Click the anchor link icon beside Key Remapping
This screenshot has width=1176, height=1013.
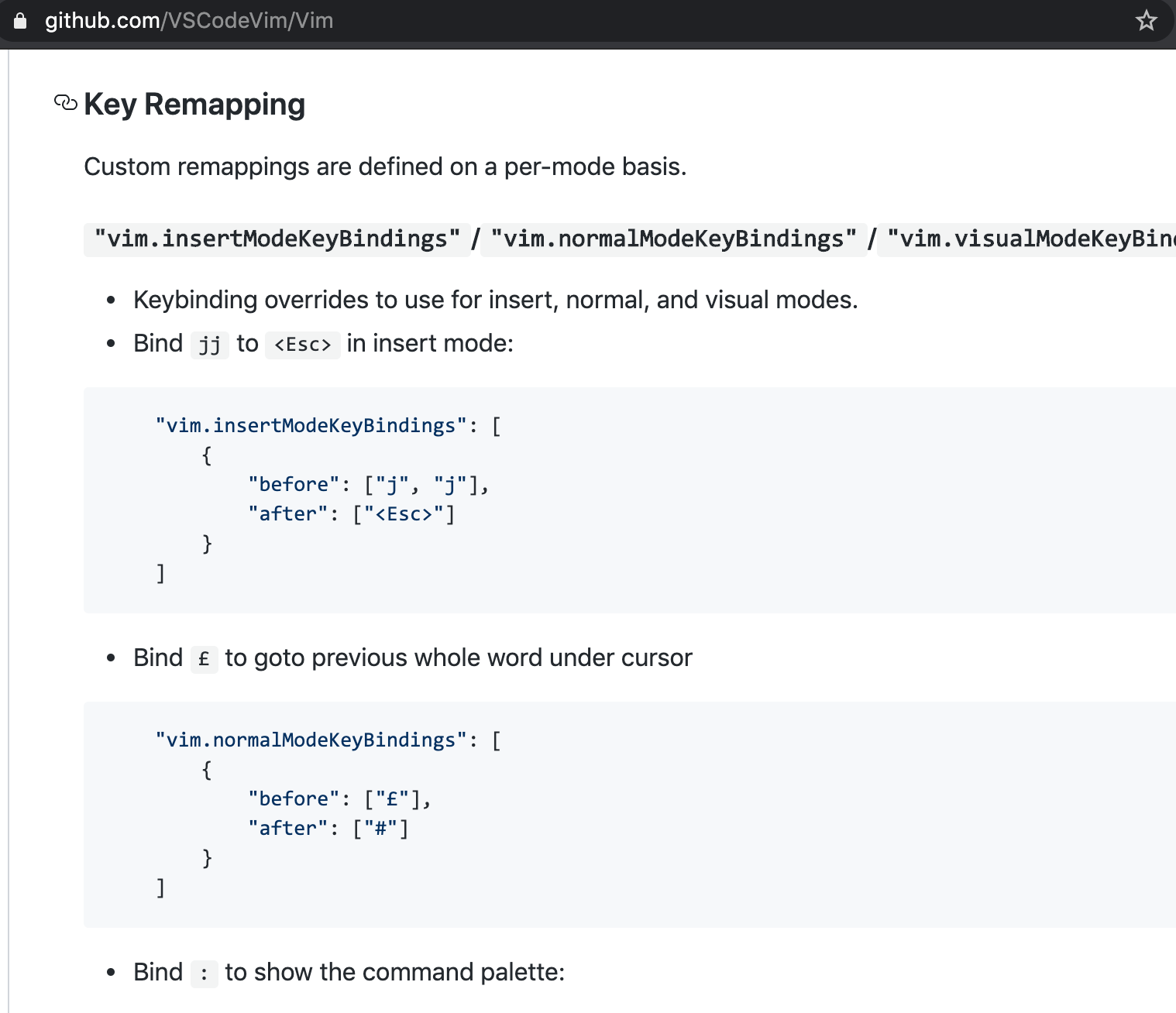[66, 103]
